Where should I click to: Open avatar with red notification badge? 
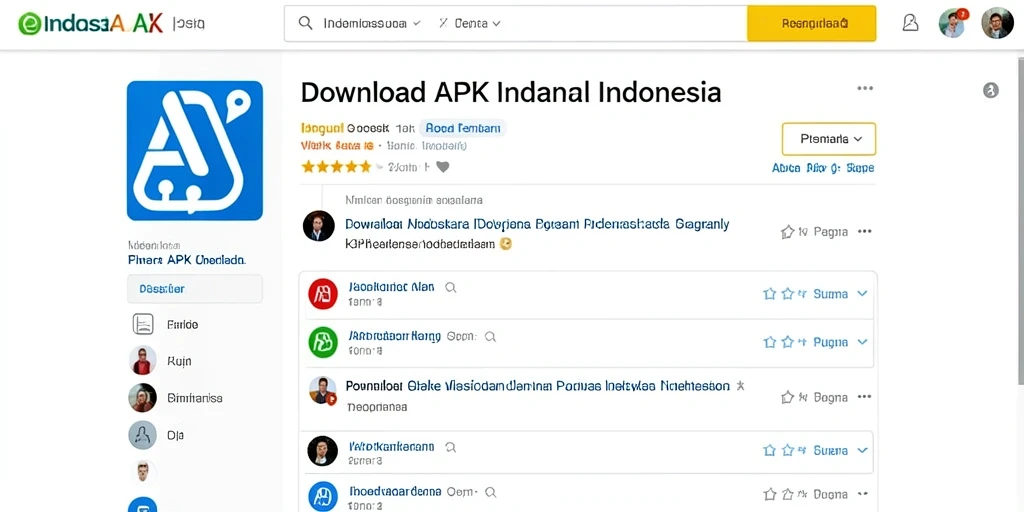point(953,23)
